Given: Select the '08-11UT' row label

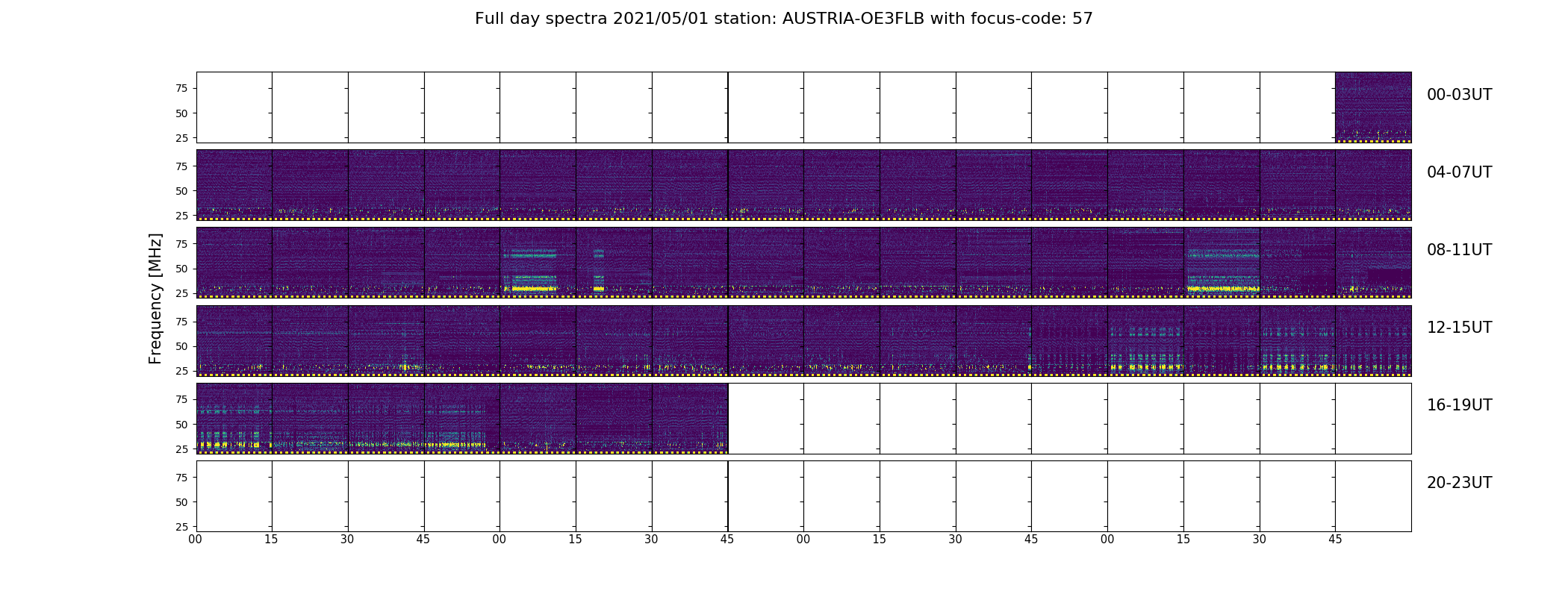Looking at the screenshot, I should pyautogui.click(x=1459, y=250).
